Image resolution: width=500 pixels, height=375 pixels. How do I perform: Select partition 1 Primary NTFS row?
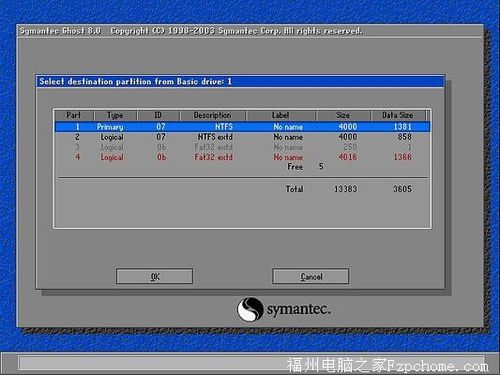pos(242,127)
